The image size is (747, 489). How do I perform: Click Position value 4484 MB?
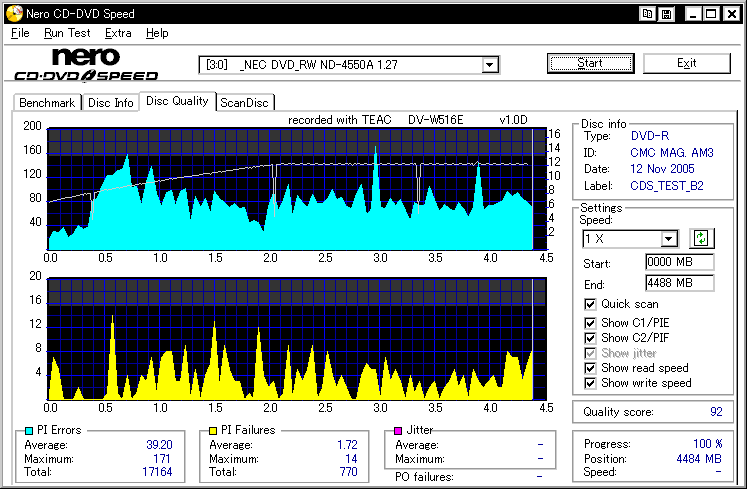point(699,458)
